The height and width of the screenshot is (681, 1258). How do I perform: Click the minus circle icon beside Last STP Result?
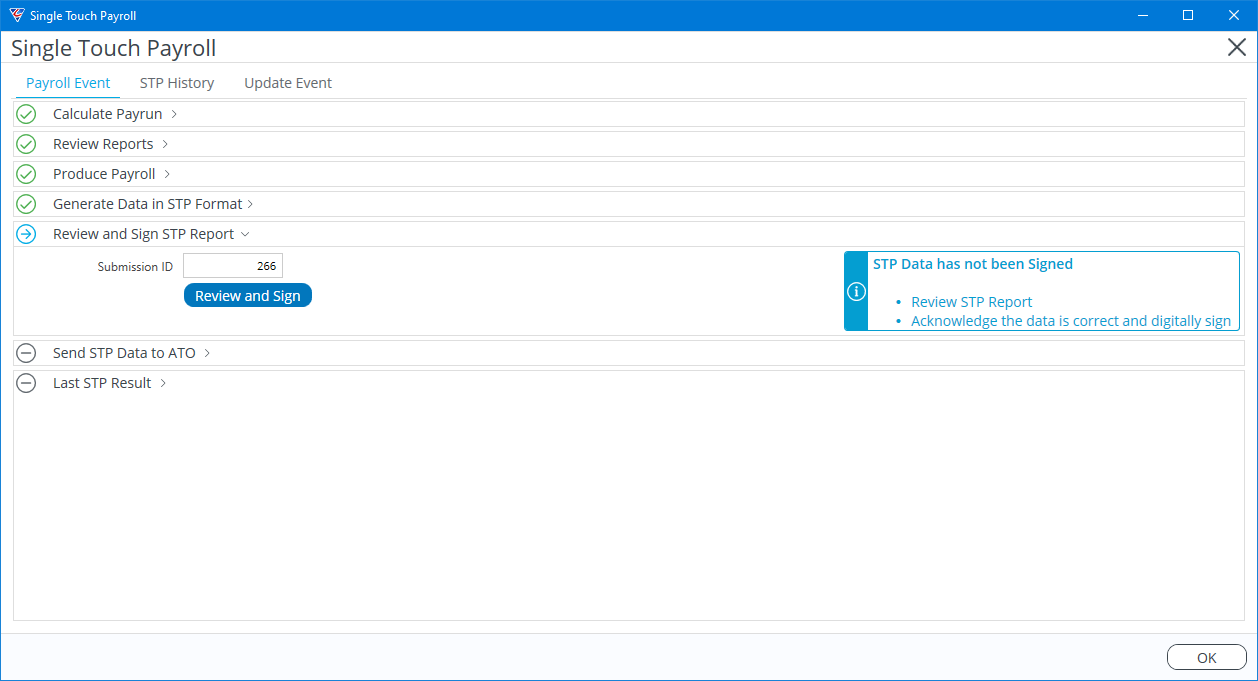point(26,383)
